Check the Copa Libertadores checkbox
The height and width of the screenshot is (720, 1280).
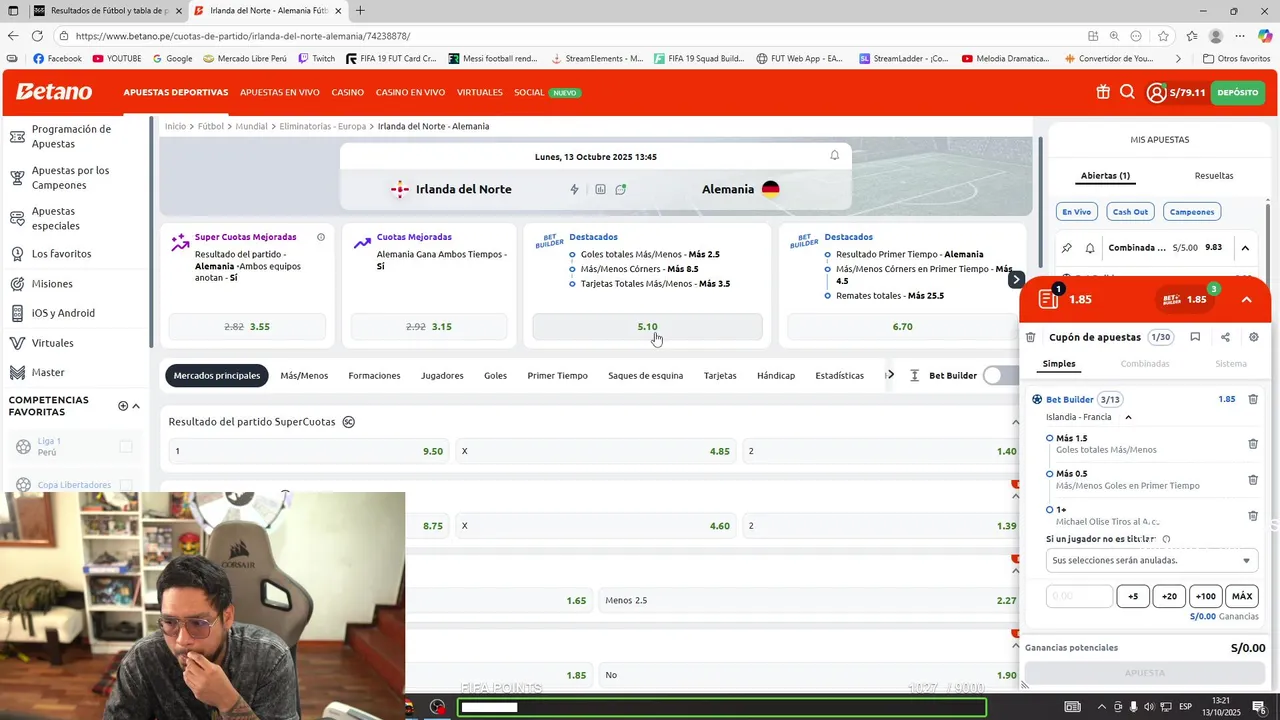[126, 485]
